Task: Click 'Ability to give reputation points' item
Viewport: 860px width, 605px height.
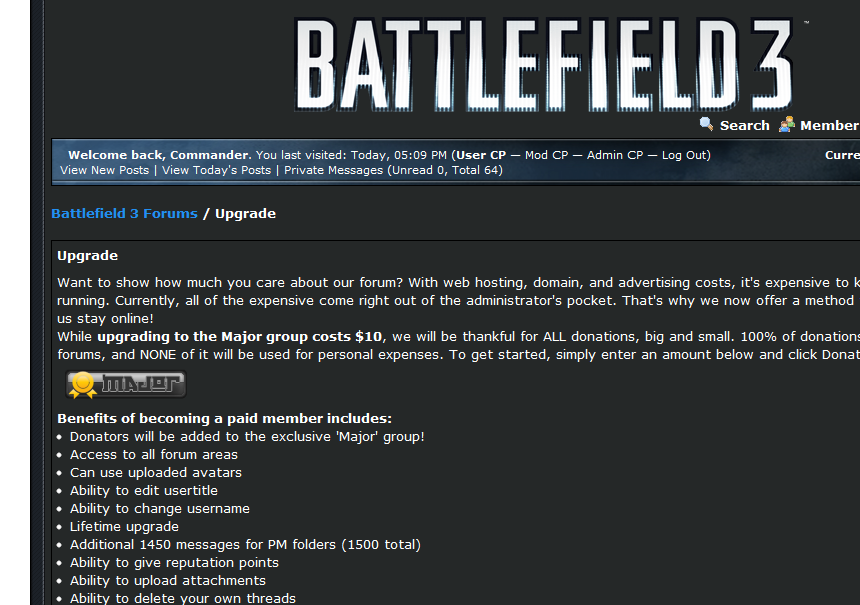Action: [174, 563]
